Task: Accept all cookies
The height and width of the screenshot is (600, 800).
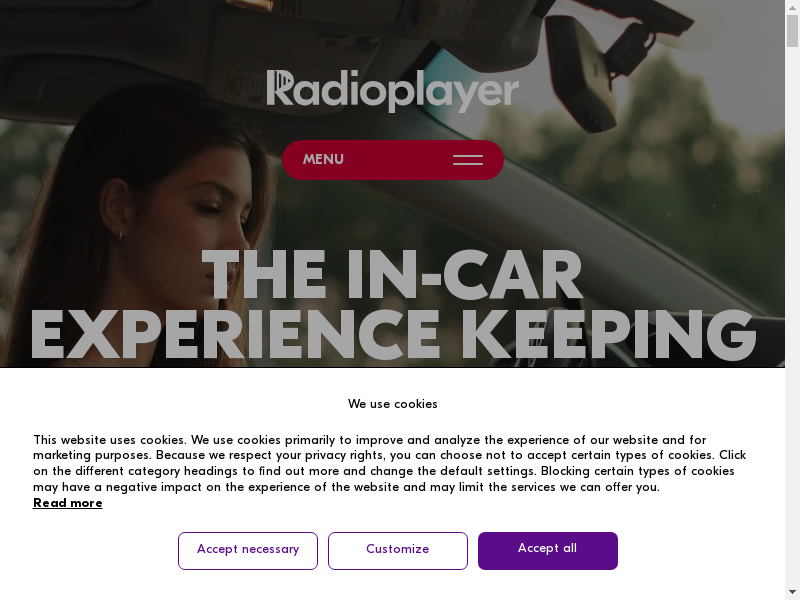Action: click(x=547, y=551)
